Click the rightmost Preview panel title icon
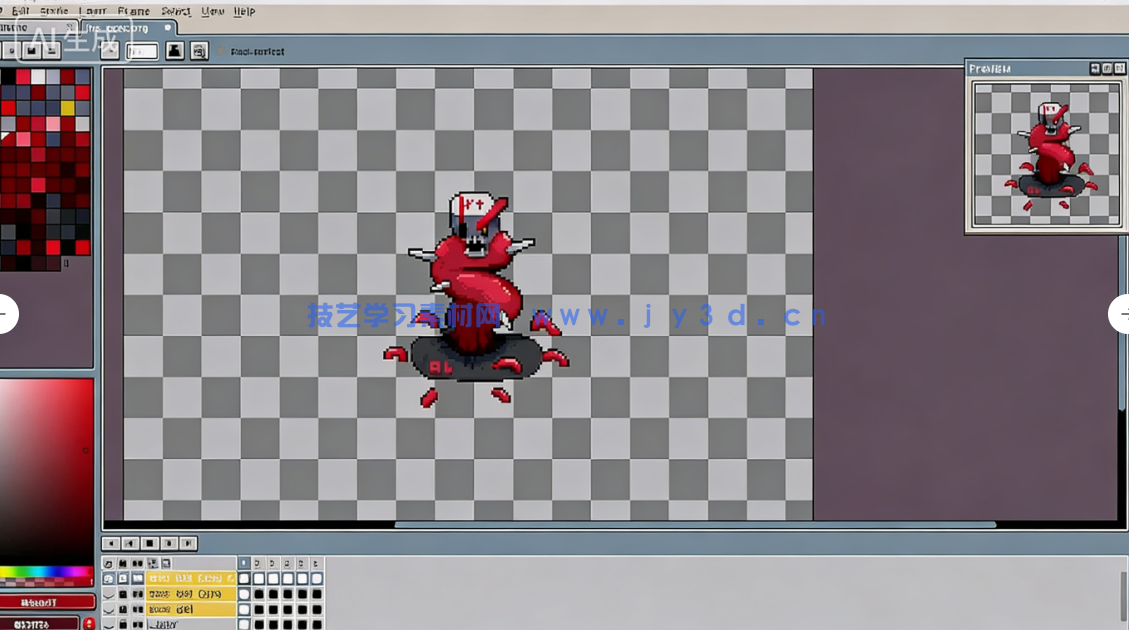 (x=1118, y=68)
